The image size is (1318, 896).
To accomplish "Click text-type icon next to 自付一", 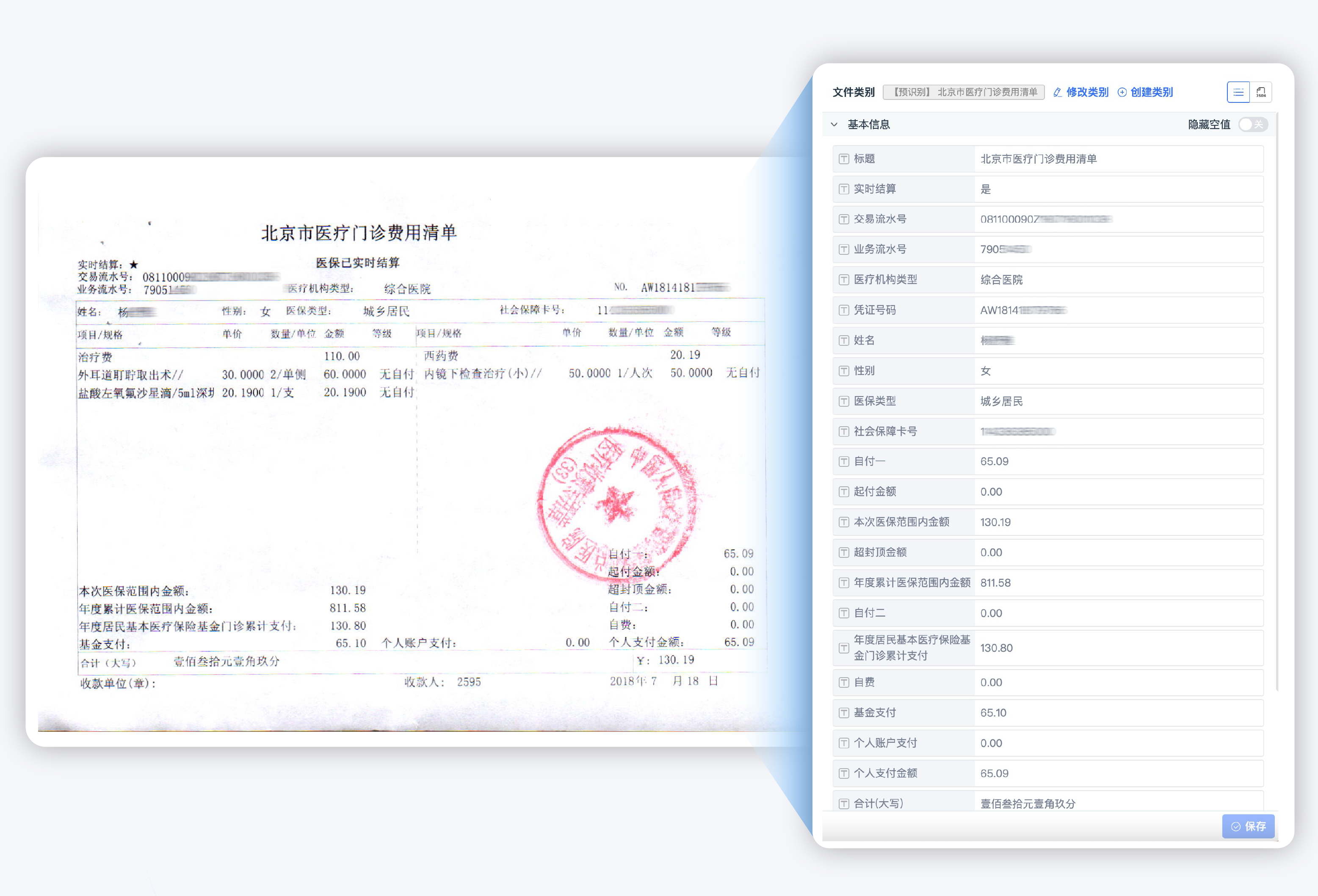I will coord(844,462).
